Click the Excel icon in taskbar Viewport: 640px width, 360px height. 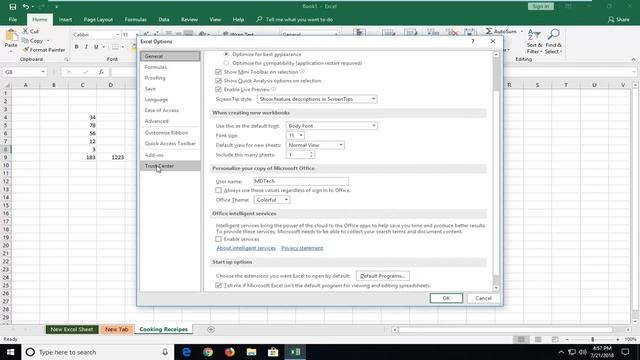coord(295,352)
